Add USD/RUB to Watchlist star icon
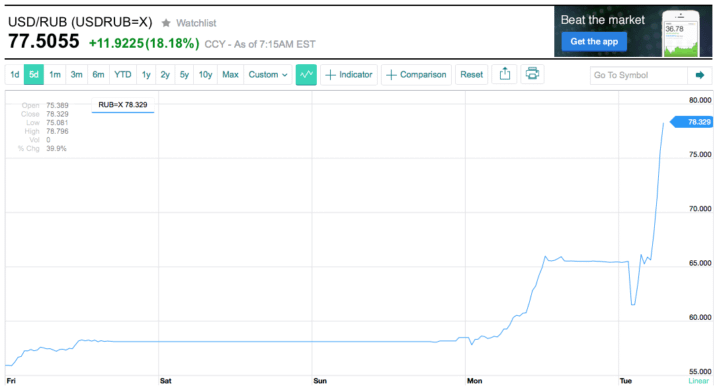Screen dimensions: 721x390 (x=166, y=23)
